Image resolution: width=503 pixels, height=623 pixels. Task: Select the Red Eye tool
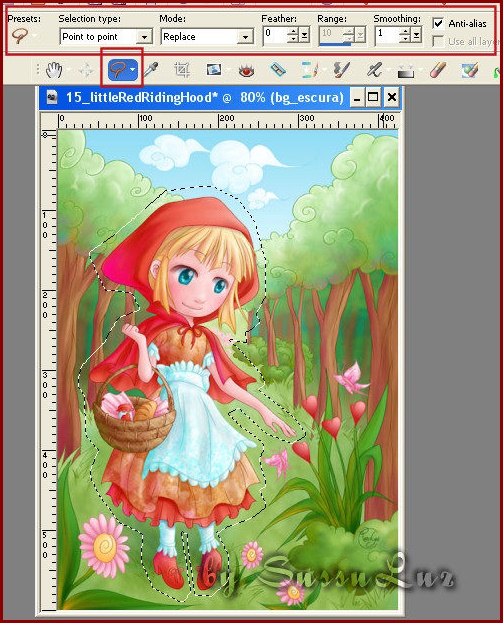246,71
